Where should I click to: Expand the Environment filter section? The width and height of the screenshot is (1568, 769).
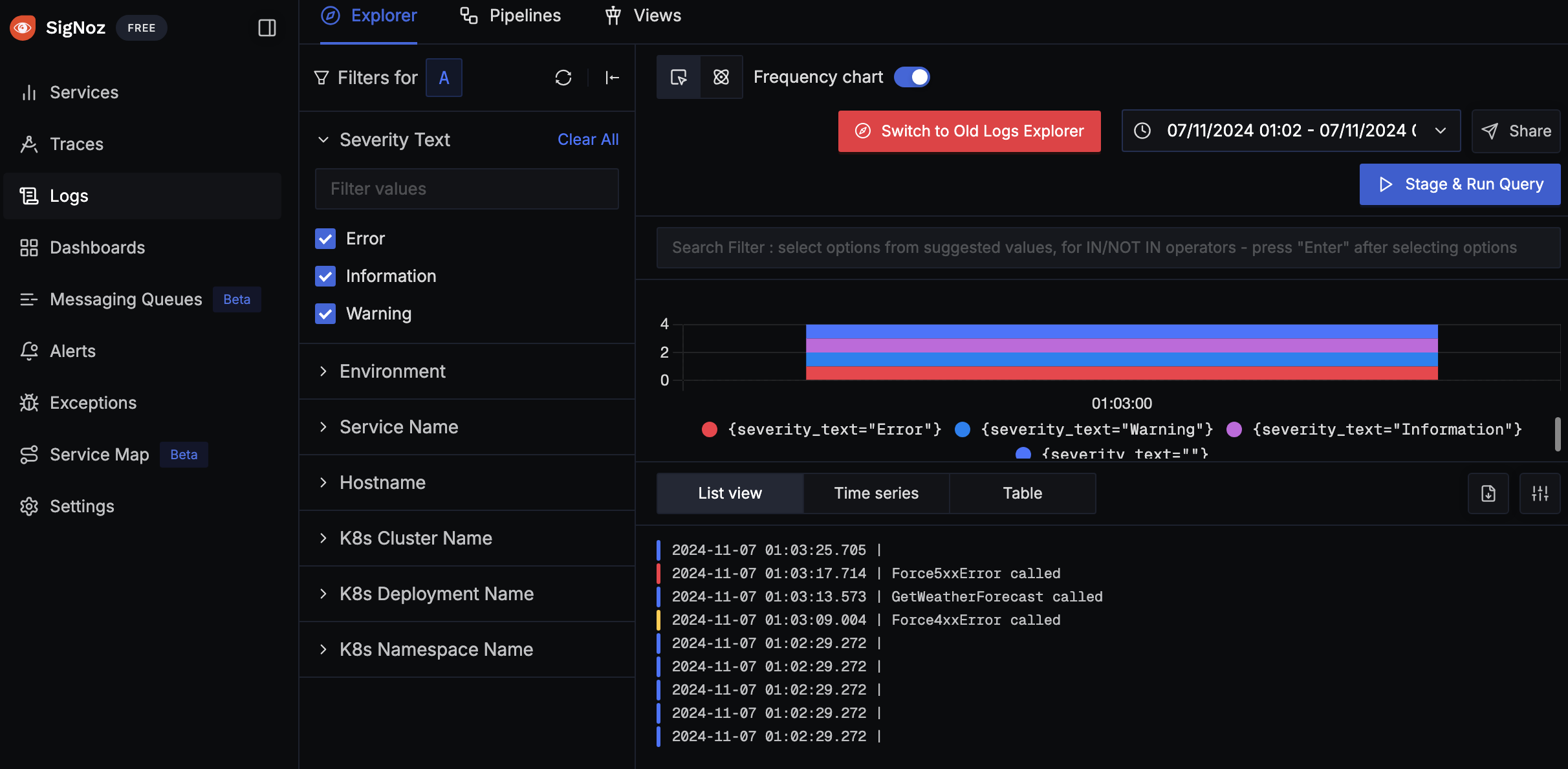tap(392, 371)
